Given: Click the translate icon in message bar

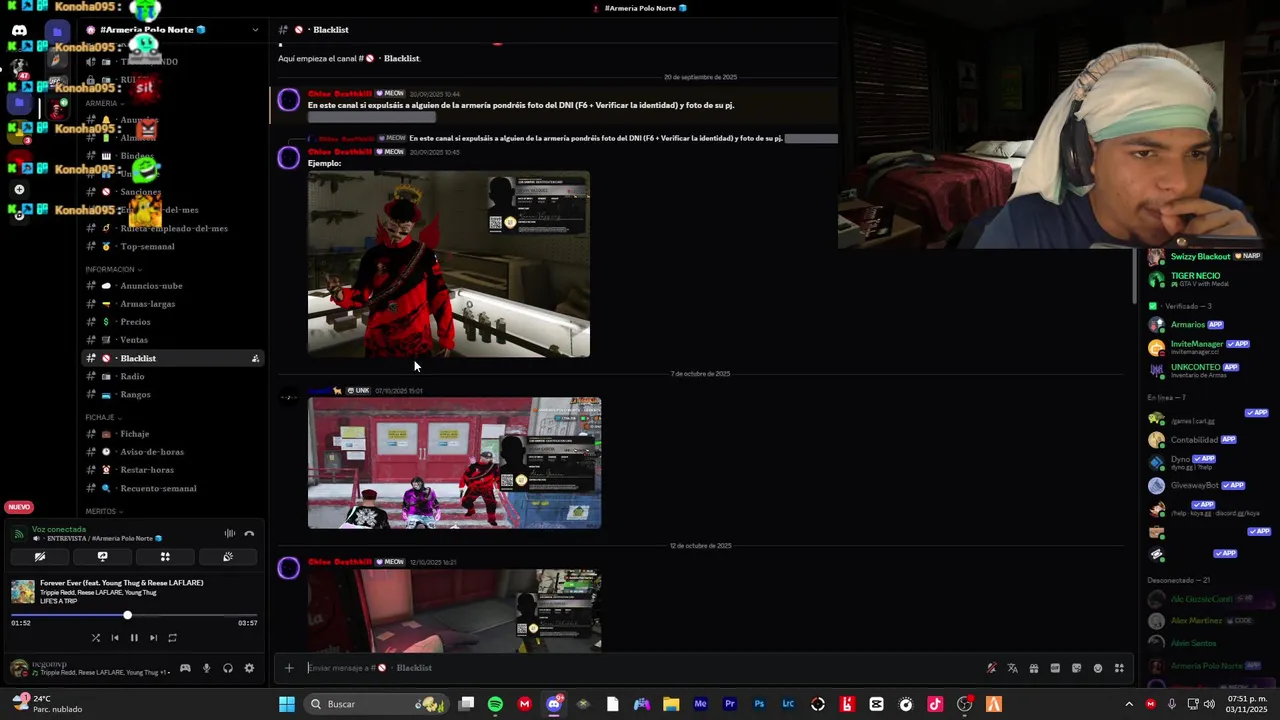Looking at the screenshot, I should [1012, 668].
